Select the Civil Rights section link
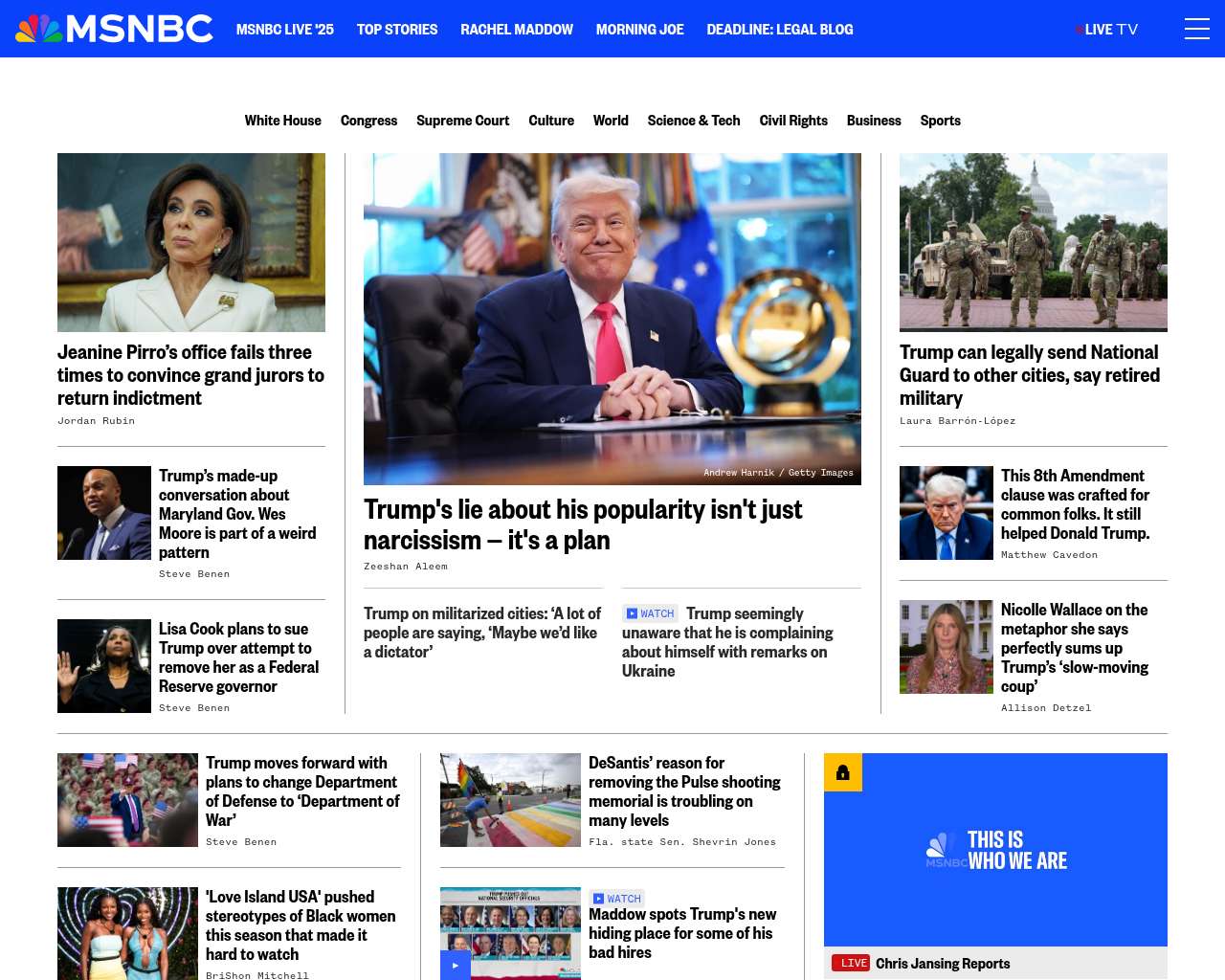This screenshot has height=980, width=1225. click(x=793, y=121)
